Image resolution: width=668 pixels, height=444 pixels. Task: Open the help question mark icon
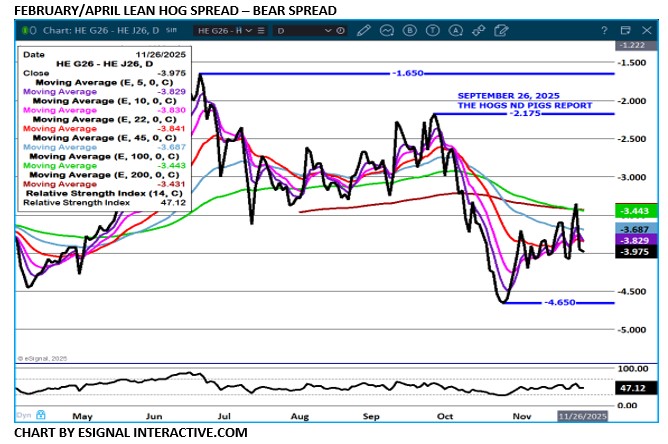click(x=604, y=32)
